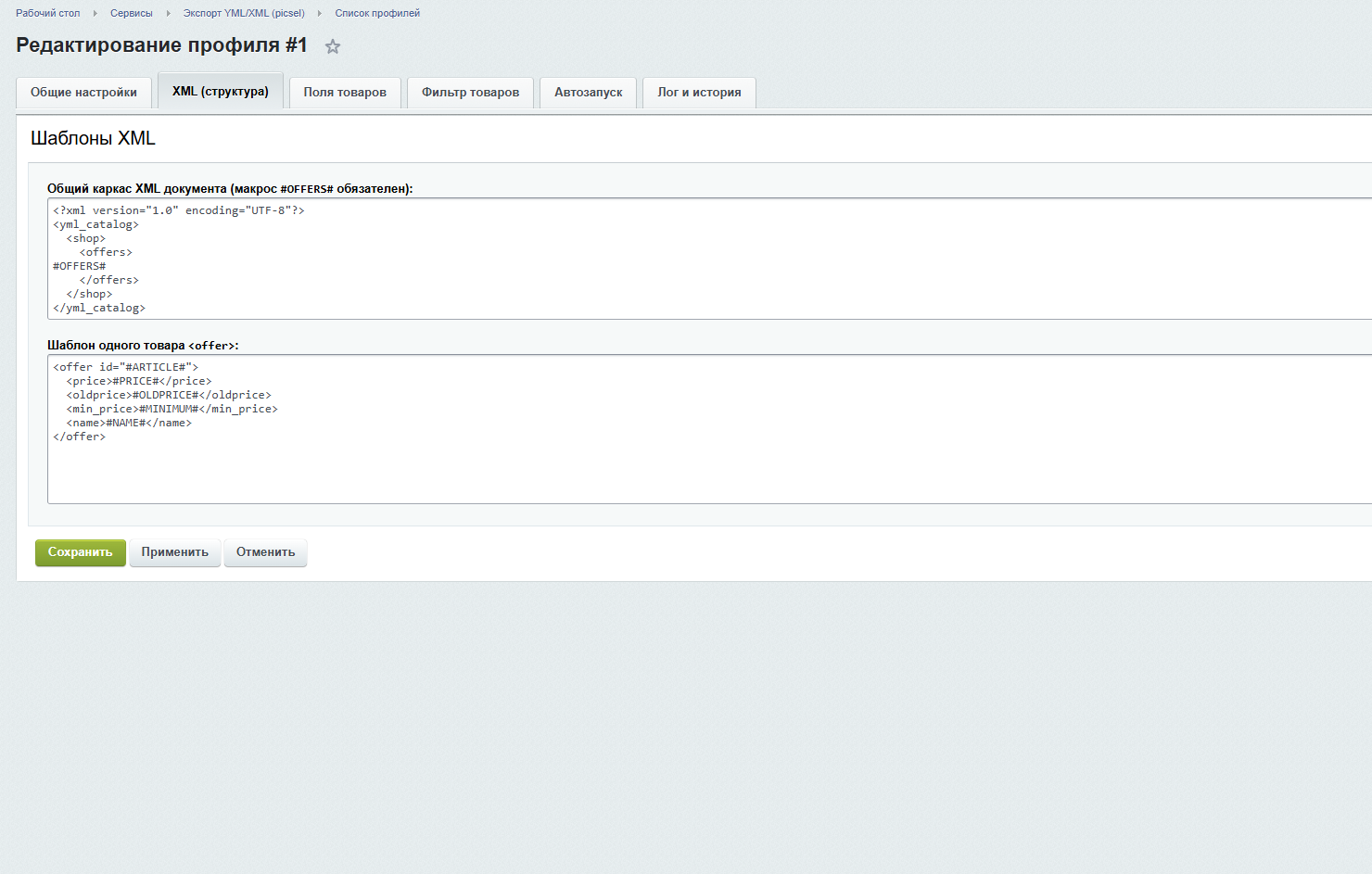1372x874 pixels.
Task: Click the offer id #ARTICLE# line
Action: (126, 367)
